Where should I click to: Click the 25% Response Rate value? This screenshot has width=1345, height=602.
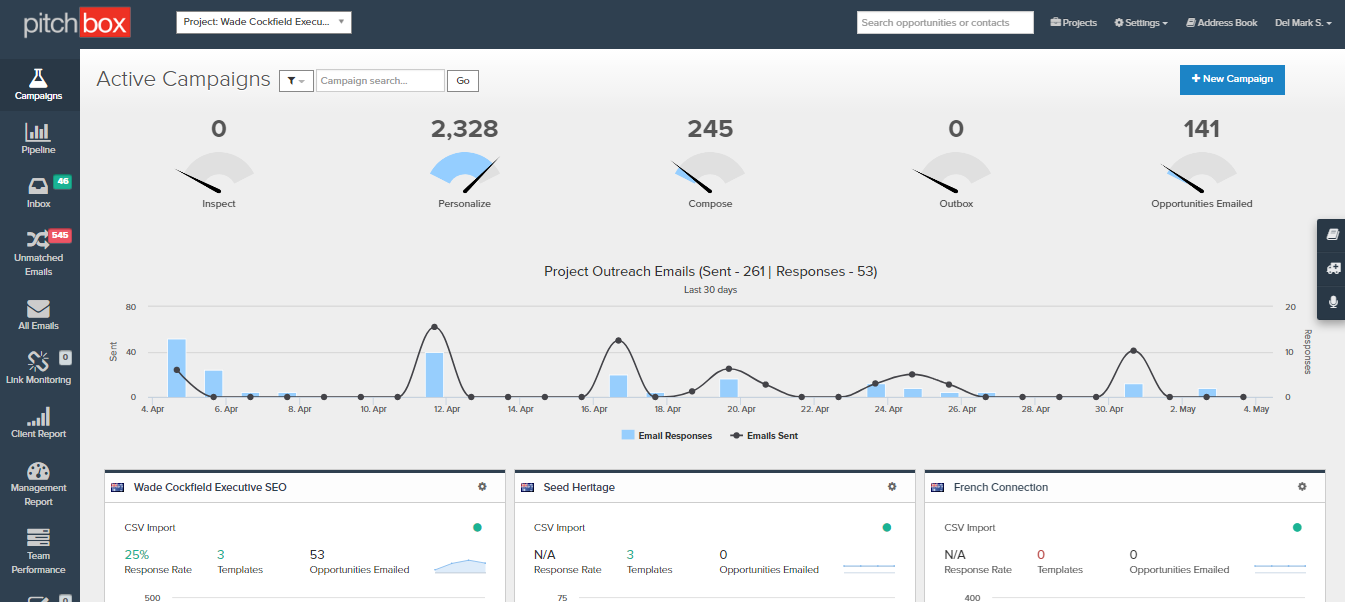pos(135,555)
